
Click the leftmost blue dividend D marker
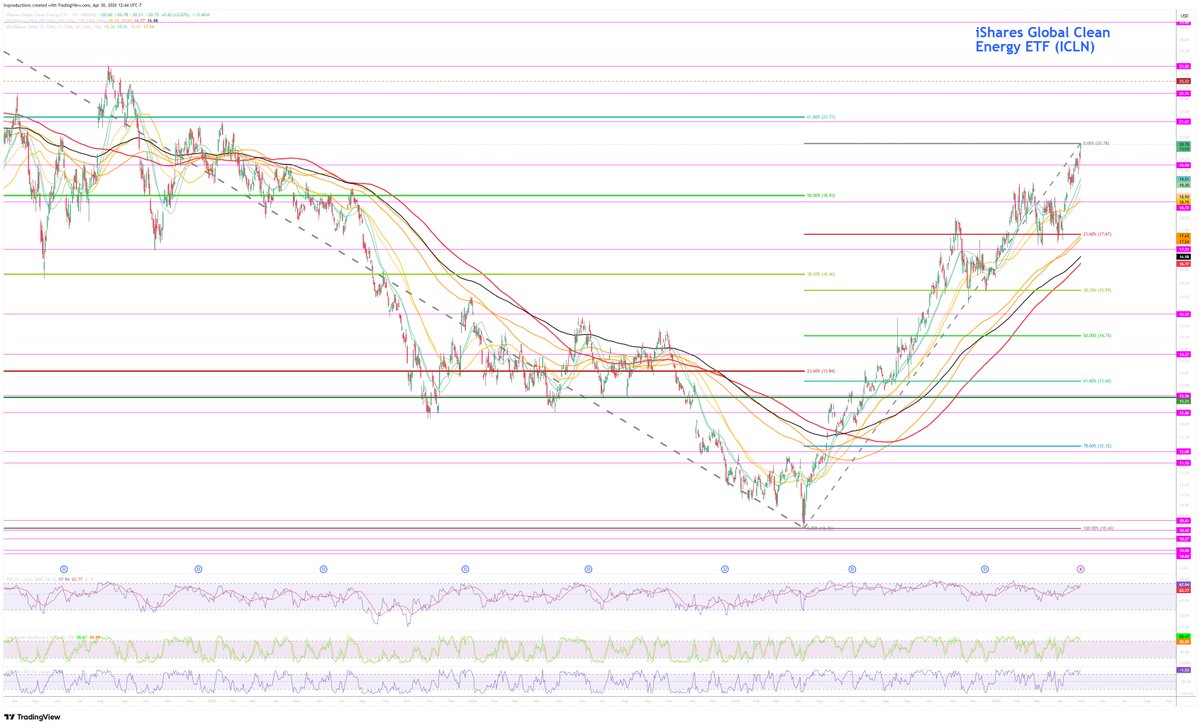pos(64,568)
